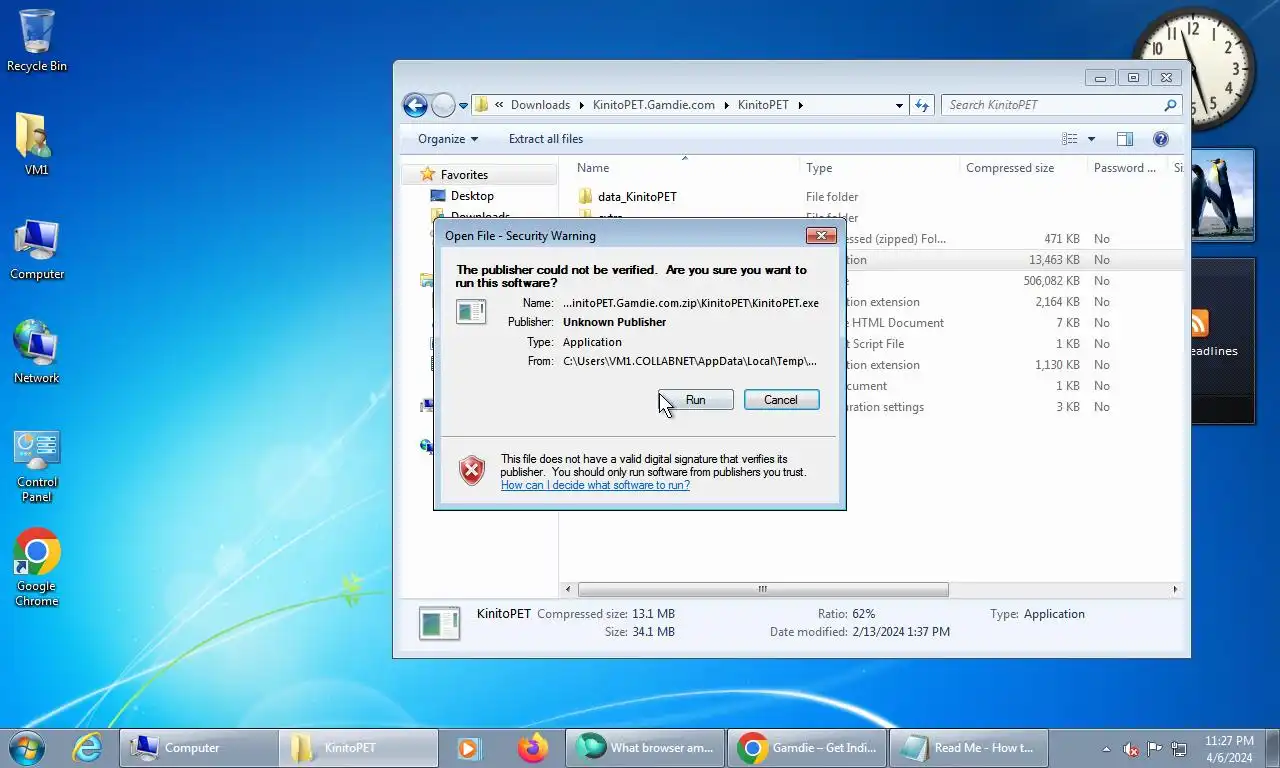Click Extract all files in toolbar
This screenshot has width=1280, height=768.
(x=546, y=139)
